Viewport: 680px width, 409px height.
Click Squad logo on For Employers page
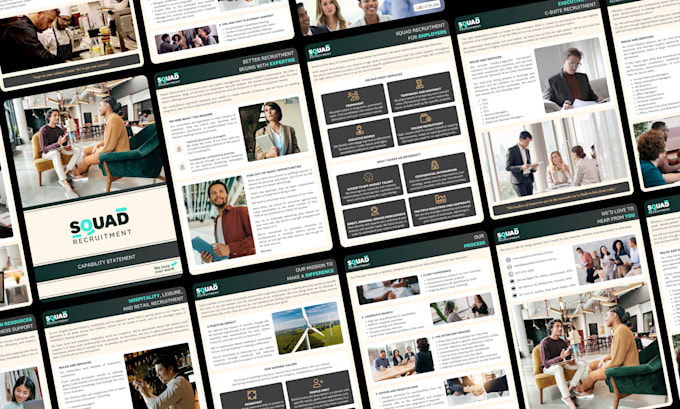pos(320,51)
